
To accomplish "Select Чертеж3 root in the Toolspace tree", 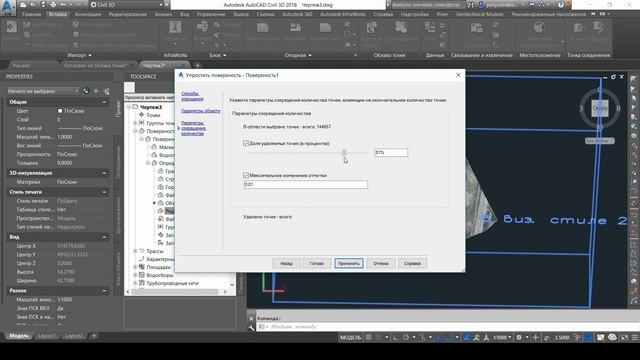I will [x=151, y=107].
